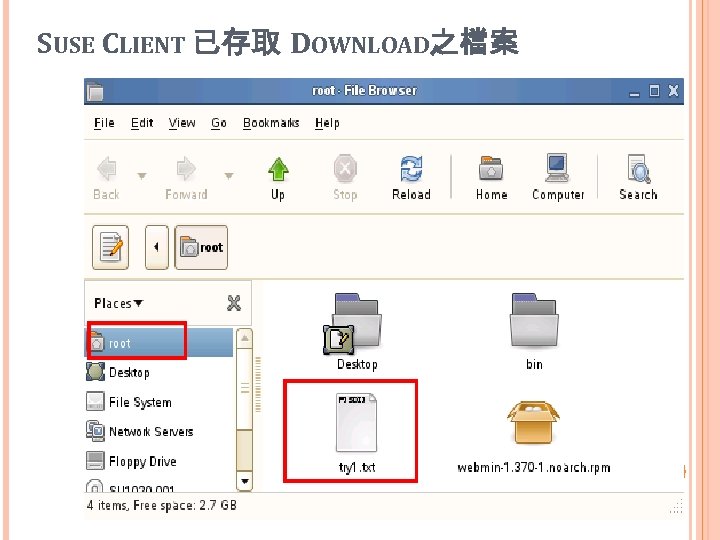Viewport: 720px width, 540px height.
Task: Open the Bookmarks menu
Action: click(271, 123)
